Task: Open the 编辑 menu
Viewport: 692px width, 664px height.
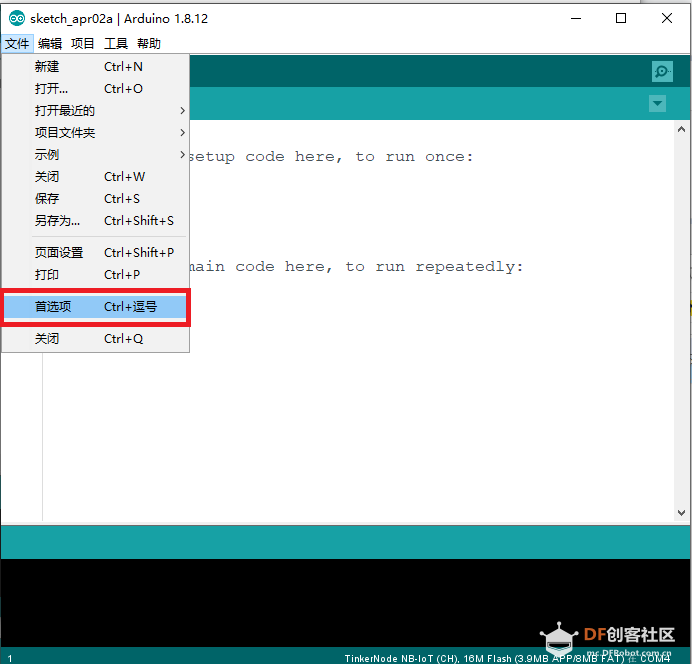Action: (x=50, y=44)
